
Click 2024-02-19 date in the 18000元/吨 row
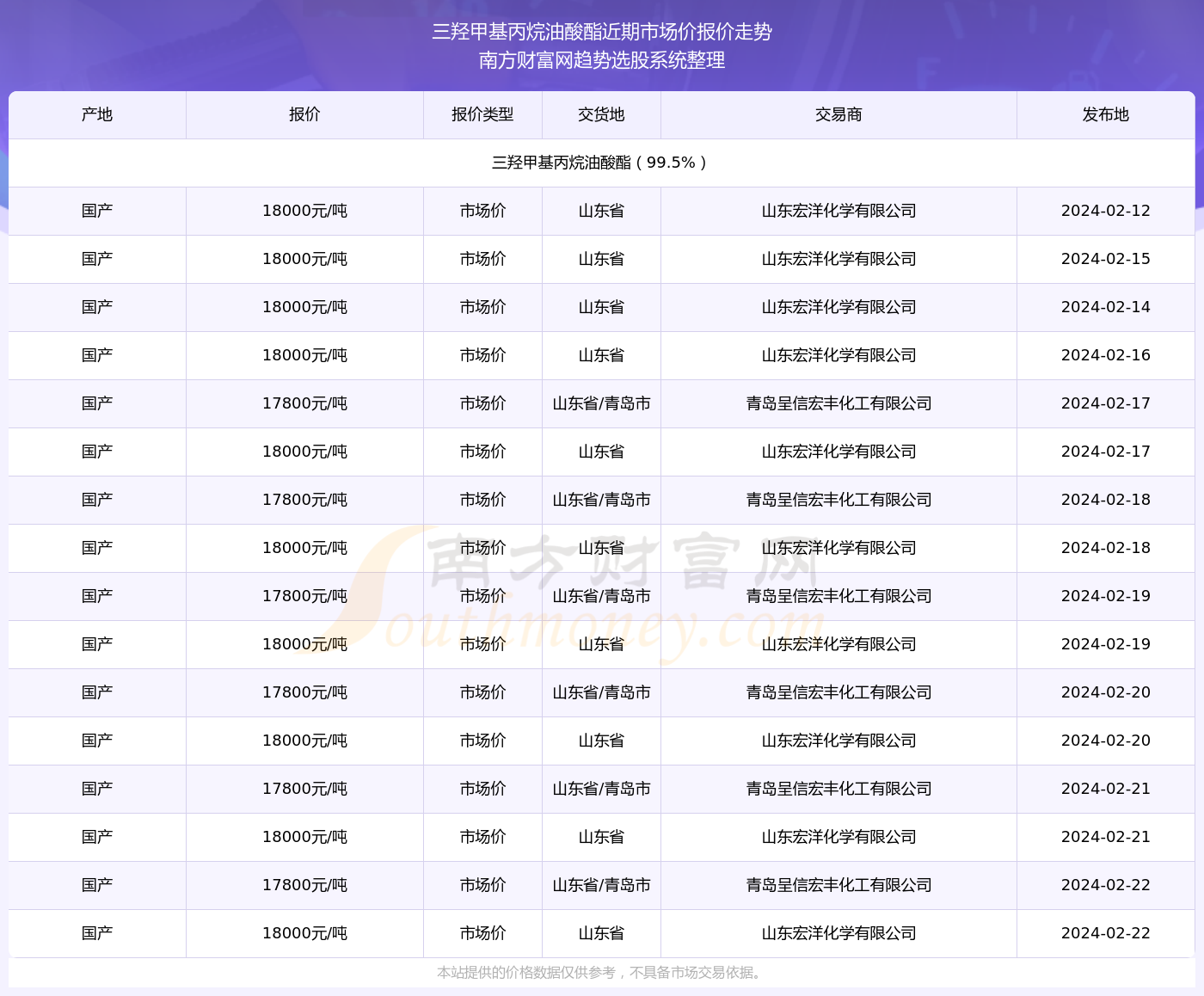tap(1105, 644)
